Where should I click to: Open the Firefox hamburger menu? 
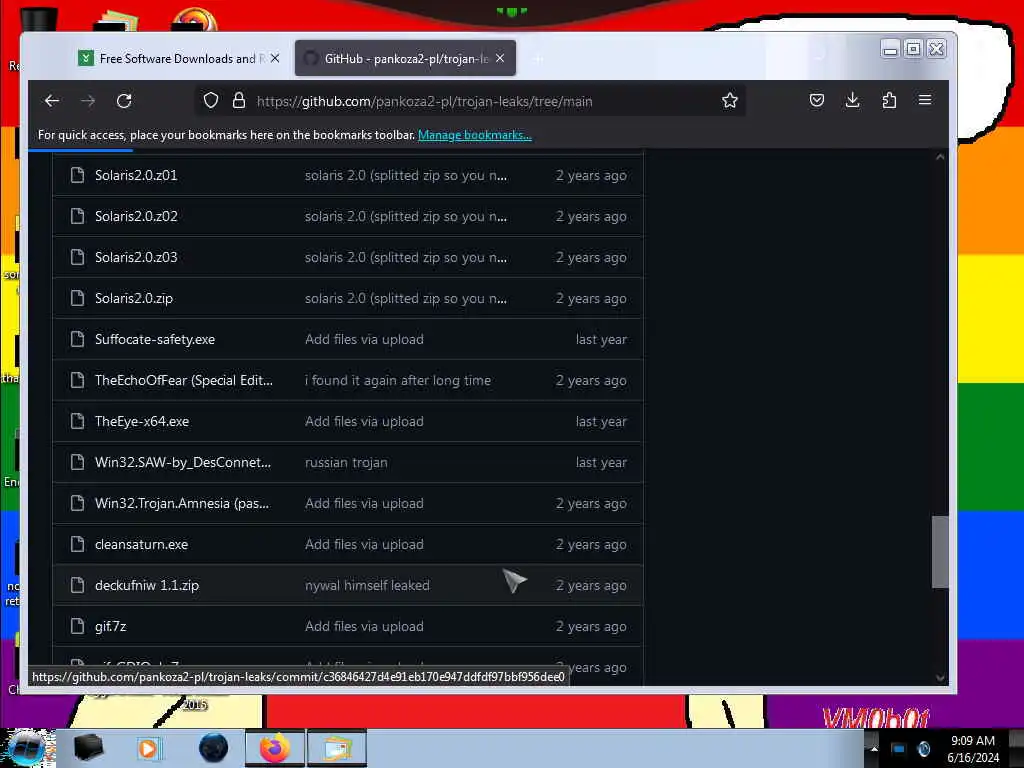point(925,100)
